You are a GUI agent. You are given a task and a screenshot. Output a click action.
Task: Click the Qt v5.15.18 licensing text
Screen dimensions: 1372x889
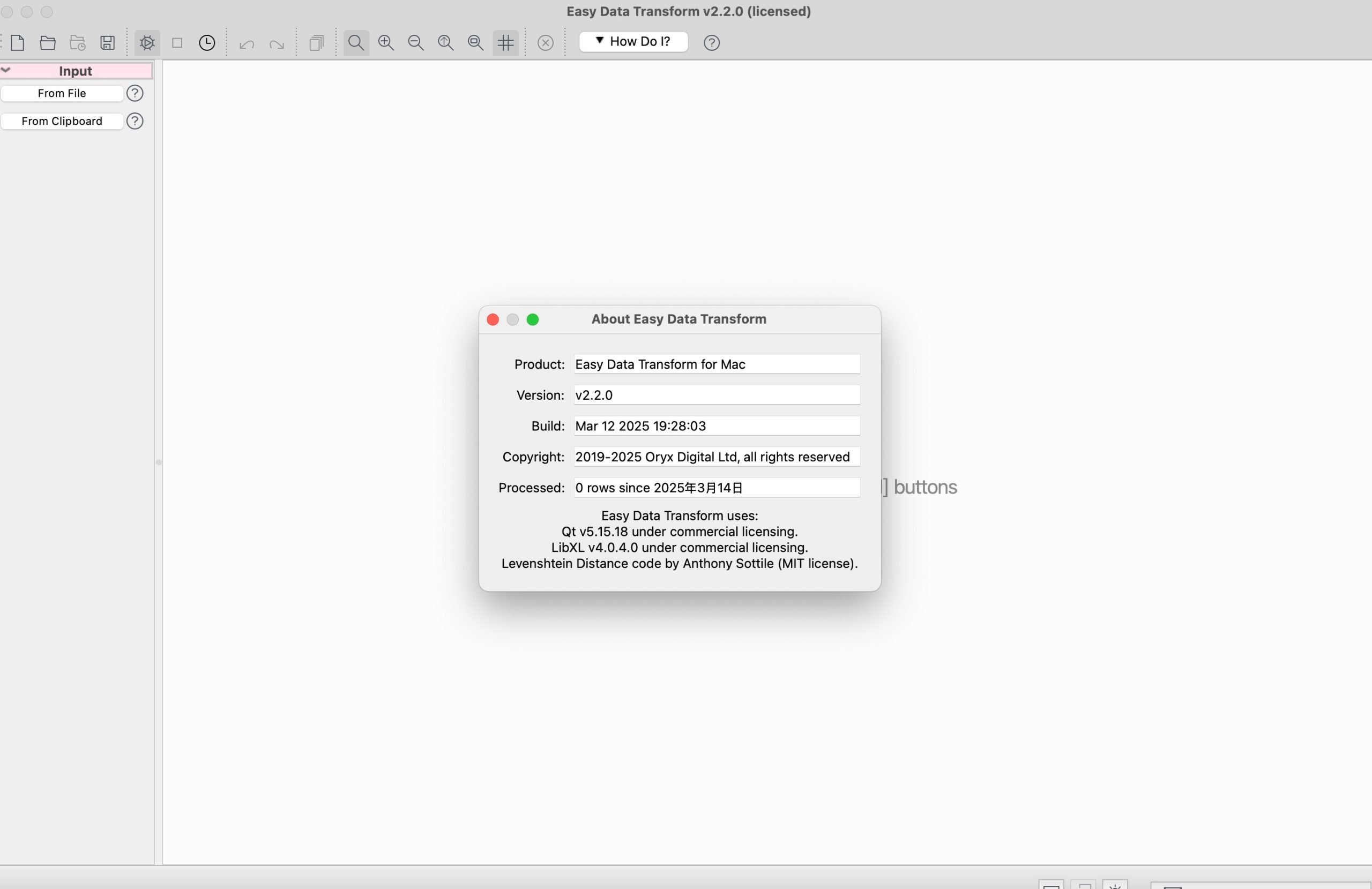tap(680, 532)
